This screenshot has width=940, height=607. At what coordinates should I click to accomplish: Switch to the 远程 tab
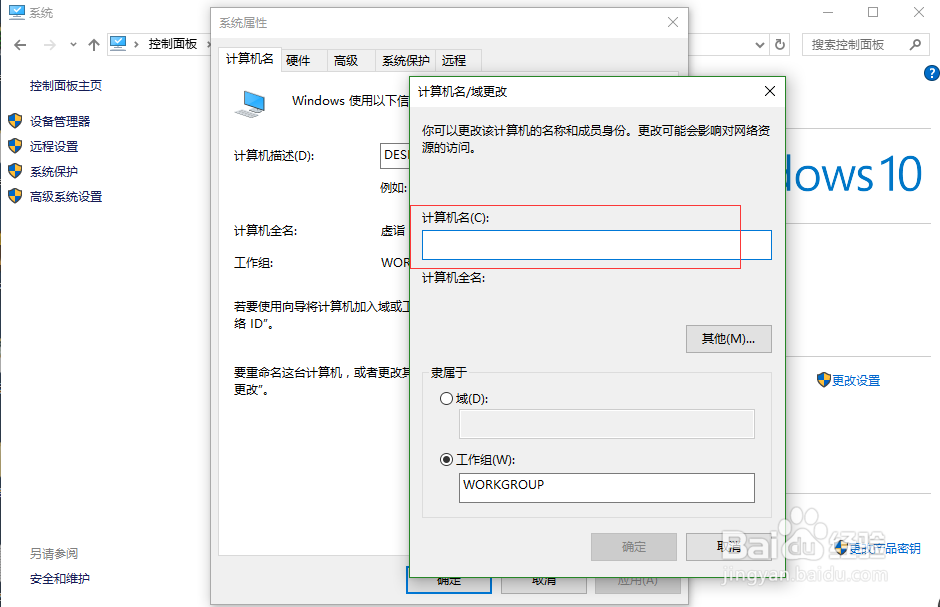point(456,60)
